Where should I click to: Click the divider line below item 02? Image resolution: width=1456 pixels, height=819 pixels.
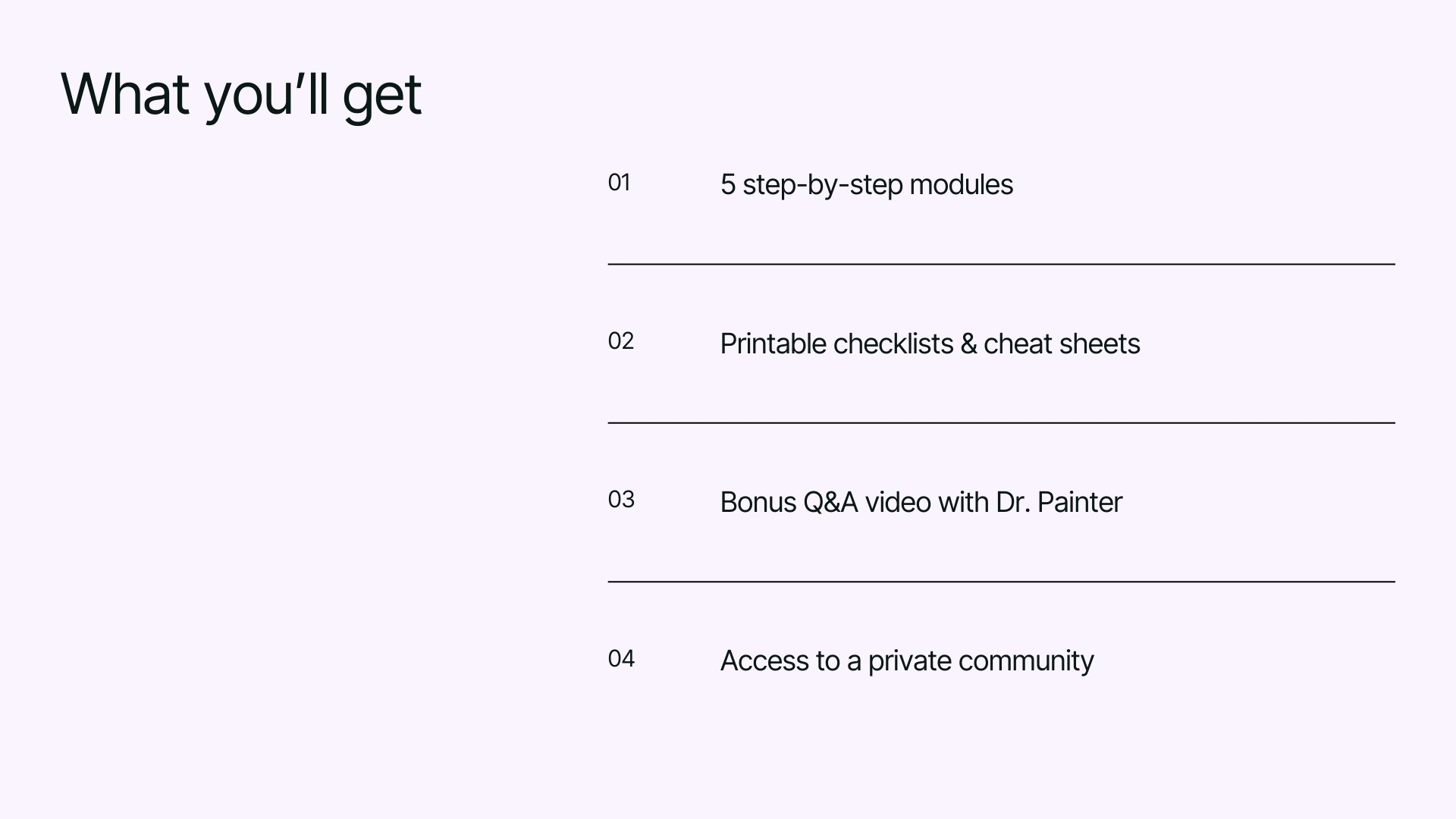point(1001,422)
